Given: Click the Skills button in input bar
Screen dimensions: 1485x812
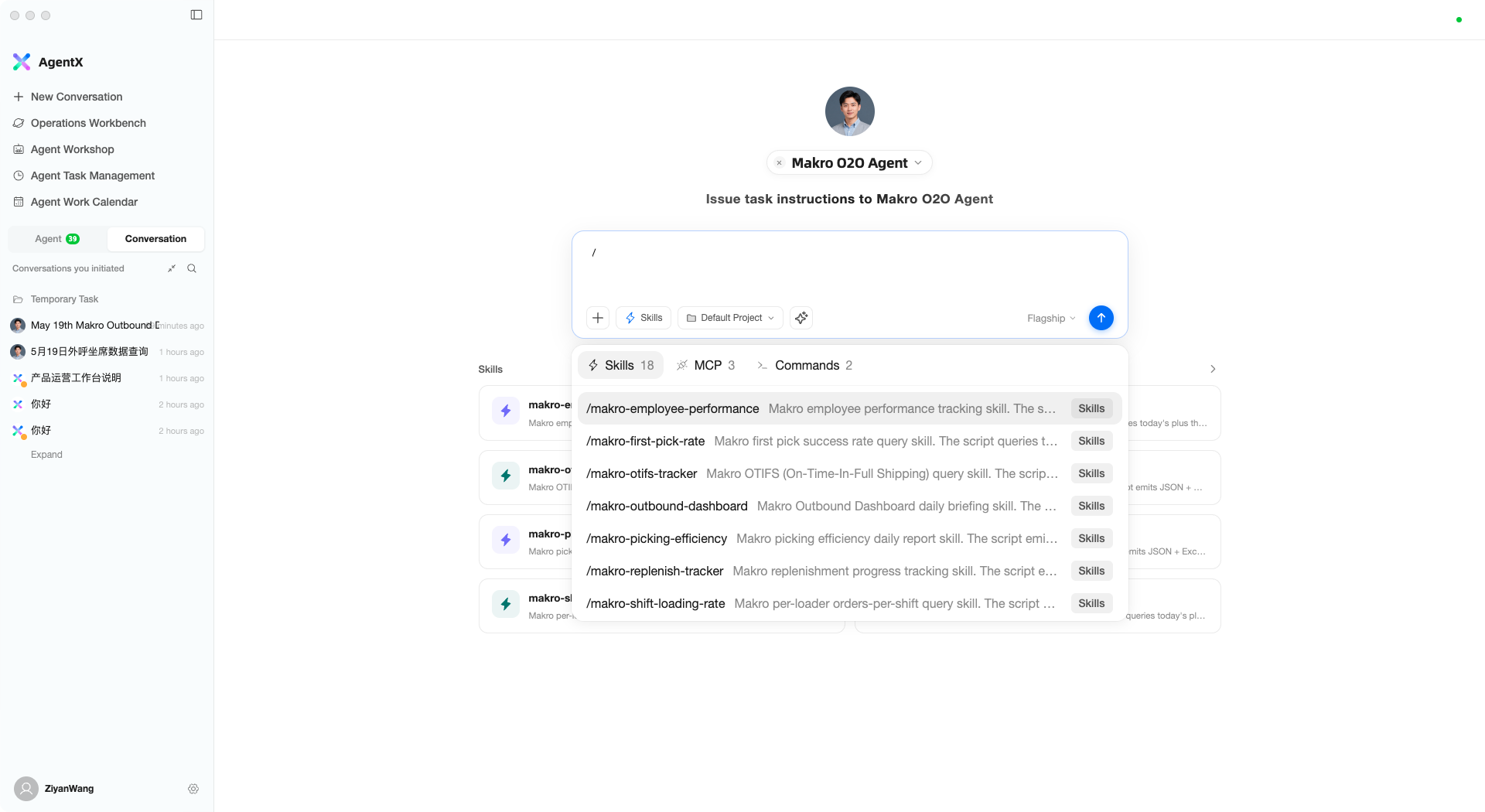Looking at the screenshot, I should click(x=643, y=318).
